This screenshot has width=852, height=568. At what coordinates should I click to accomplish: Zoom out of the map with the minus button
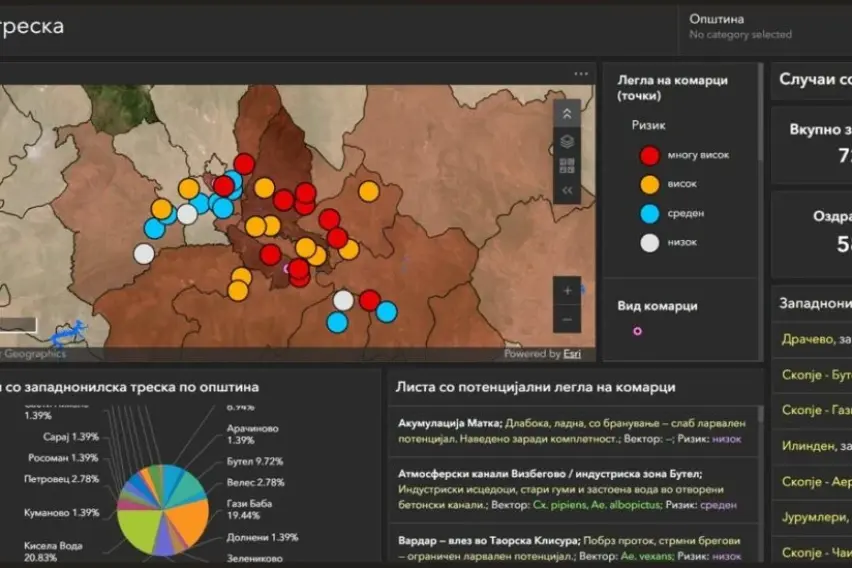click(567, 319)
